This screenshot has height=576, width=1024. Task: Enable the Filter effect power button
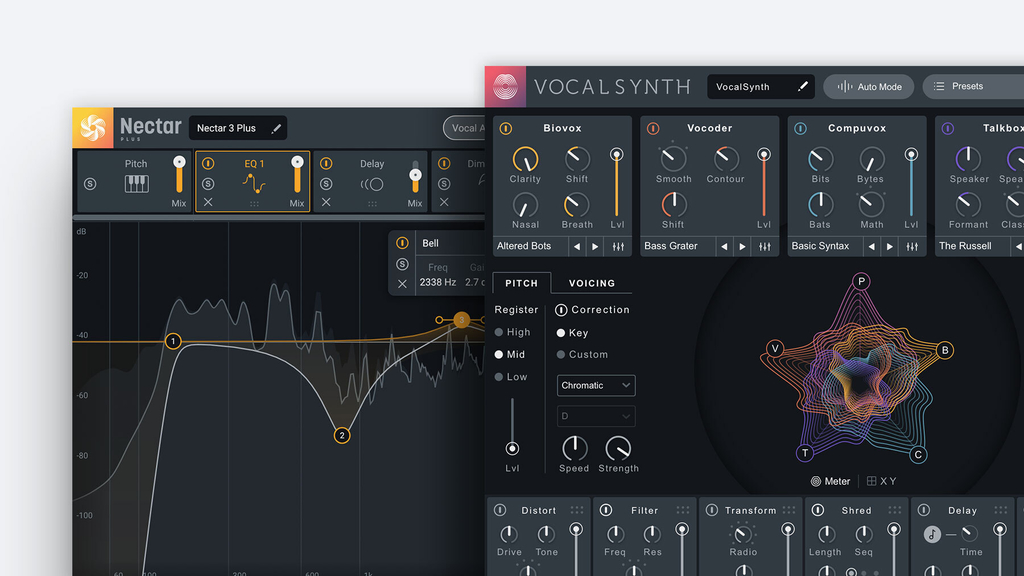(x=606, y=510)
